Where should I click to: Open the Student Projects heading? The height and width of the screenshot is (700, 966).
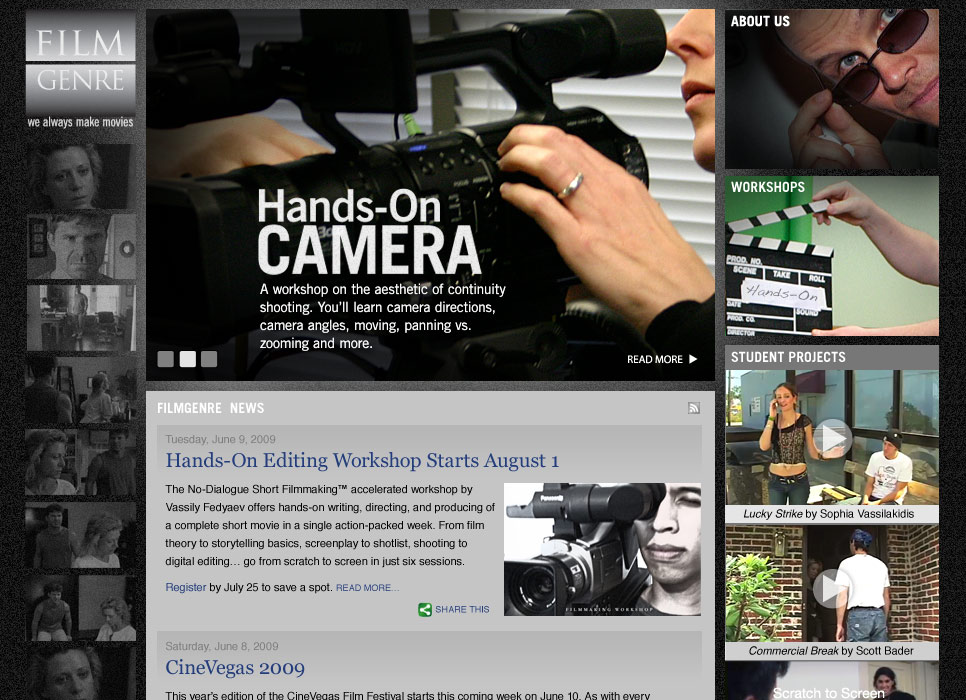[788, 357]
